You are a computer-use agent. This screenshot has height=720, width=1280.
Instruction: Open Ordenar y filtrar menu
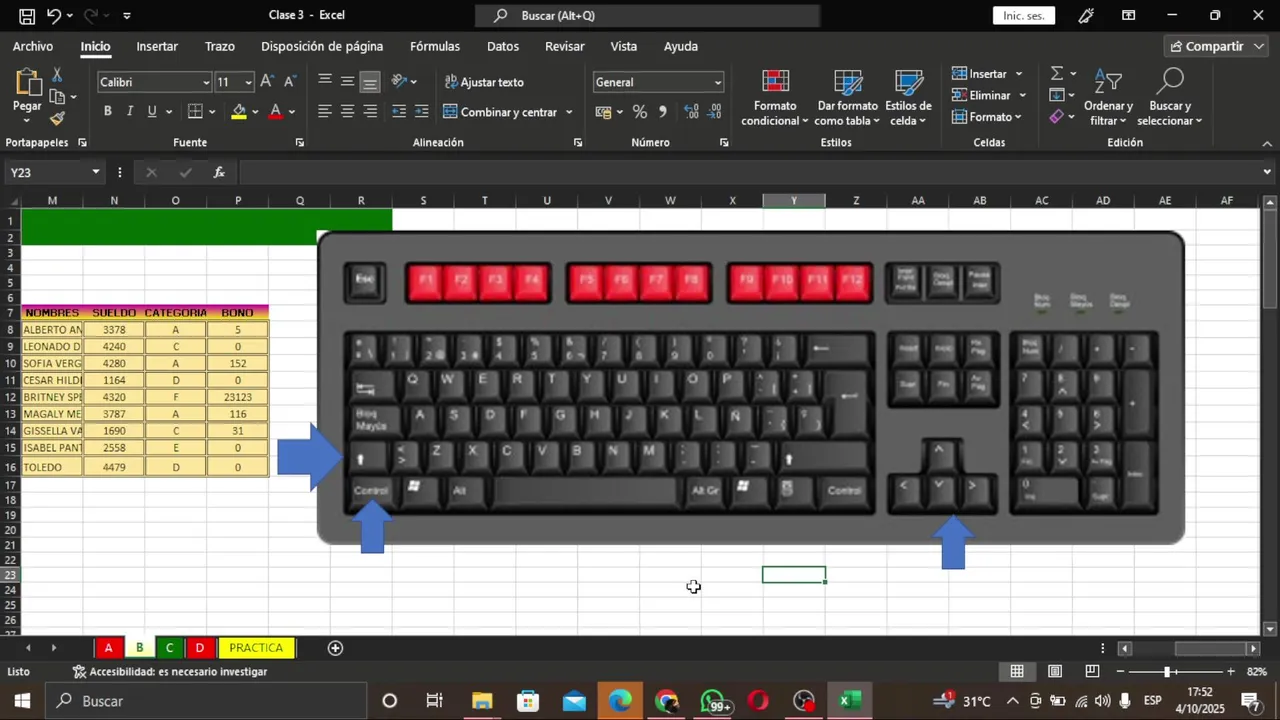point(1108,98)
